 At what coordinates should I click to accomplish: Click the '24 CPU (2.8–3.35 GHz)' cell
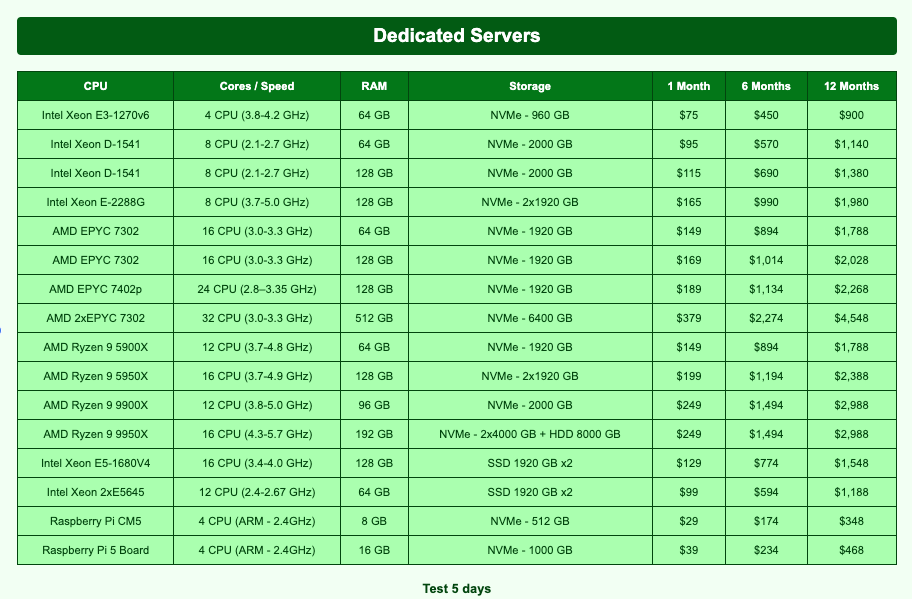point(256,289)
